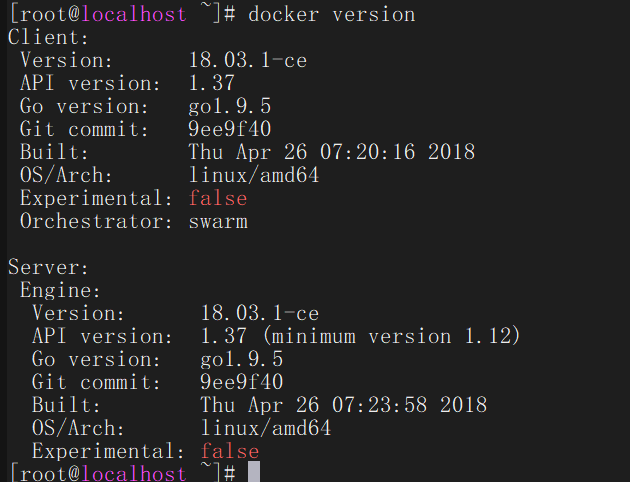
Task: Click the Server Git commit hash 9ee9f40
Action: pyautogui.click(x=241, y=382)
